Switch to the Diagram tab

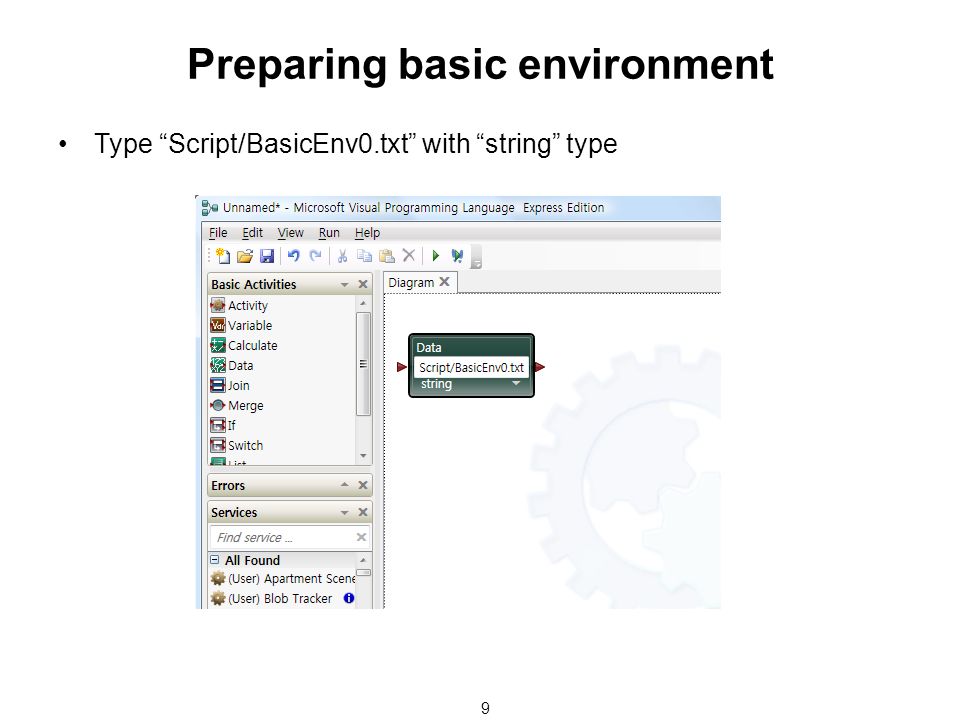411,283
